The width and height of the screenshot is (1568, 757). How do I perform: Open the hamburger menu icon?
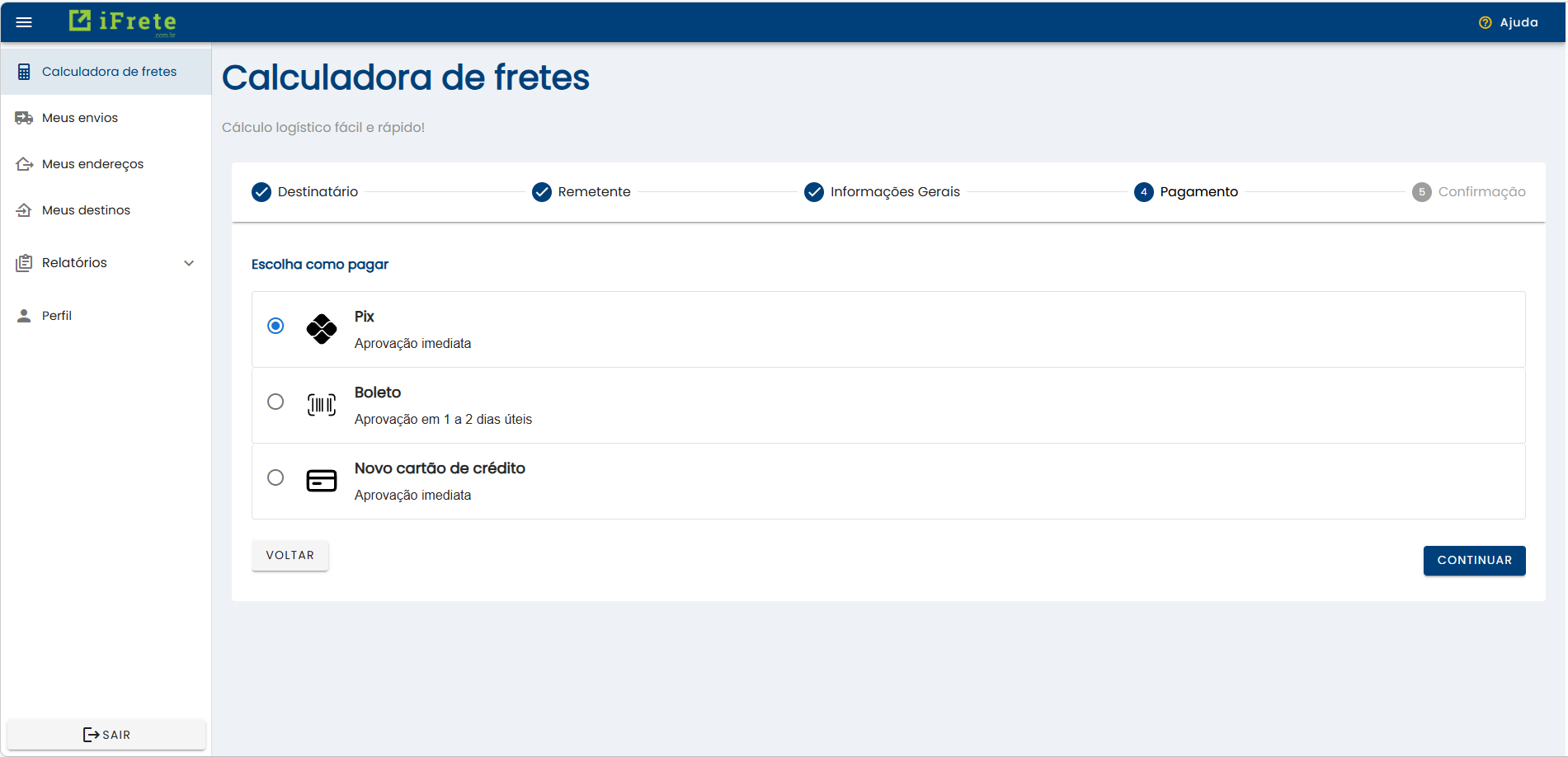24,22
